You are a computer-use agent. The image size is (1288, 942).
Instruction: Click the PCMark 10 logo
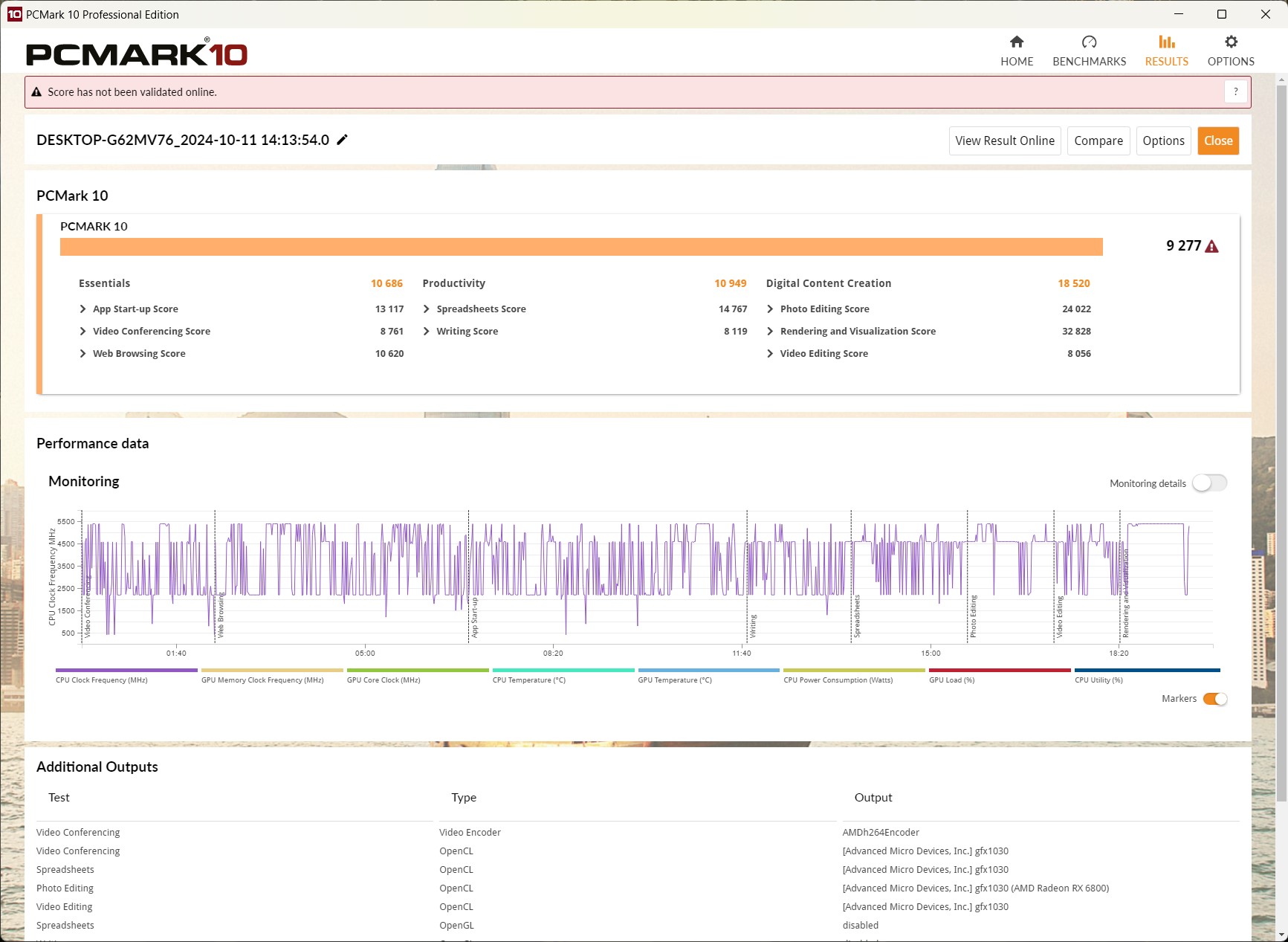click(x=137, y=54)
